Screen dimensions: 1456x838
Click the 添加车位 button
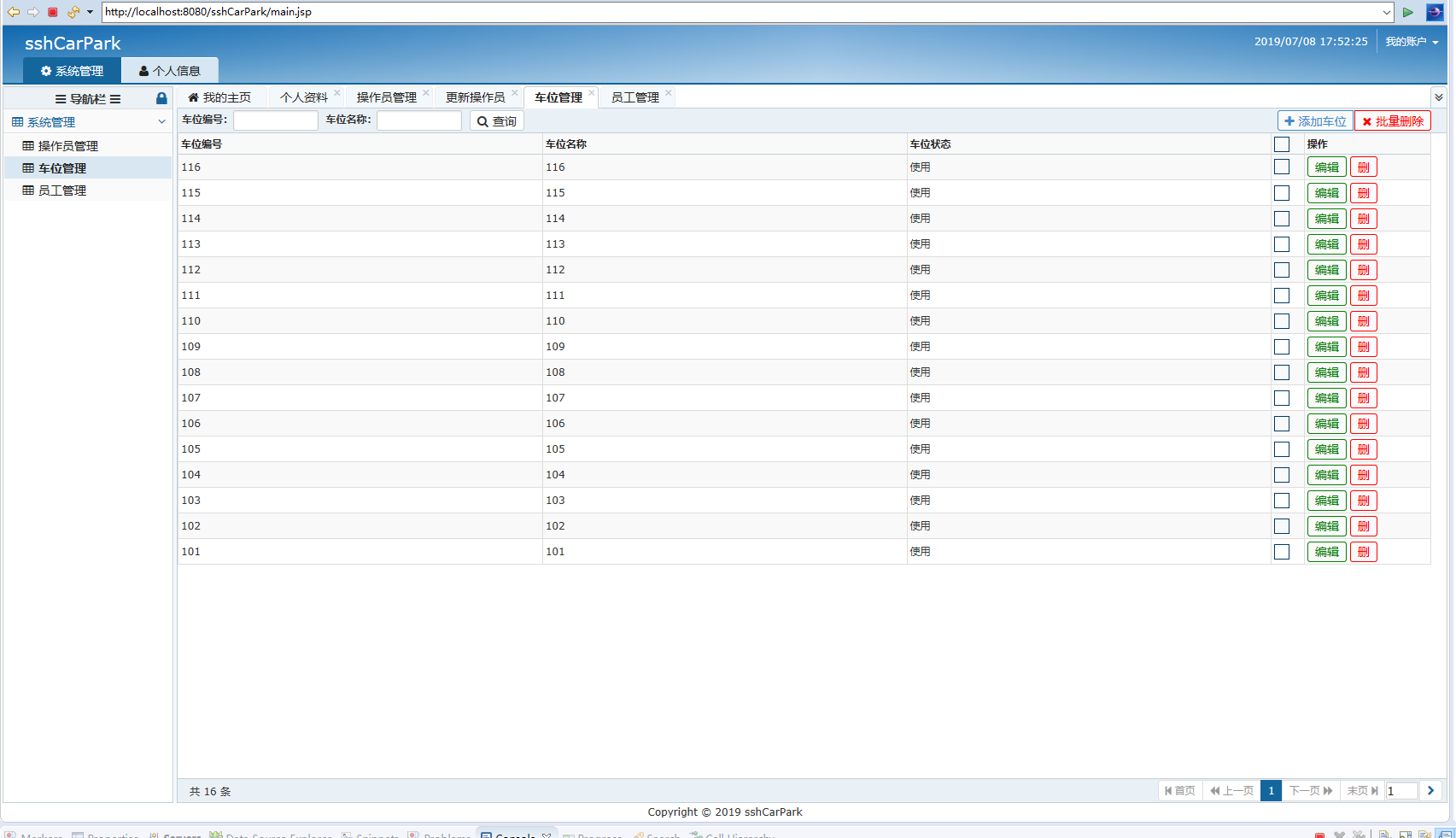click(x=1315, y=121)
